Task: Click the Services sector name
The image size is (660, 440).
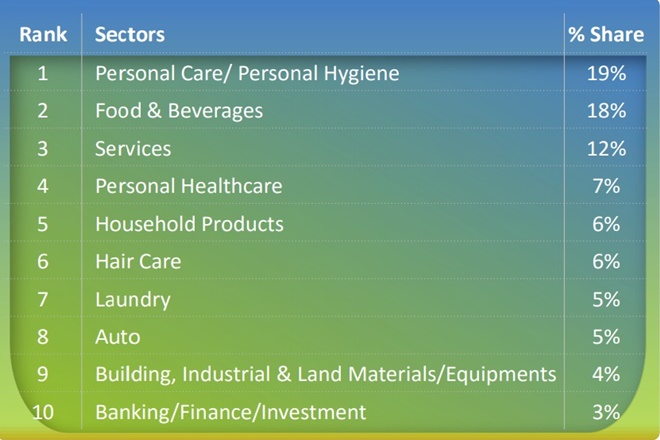Action: 133,149
